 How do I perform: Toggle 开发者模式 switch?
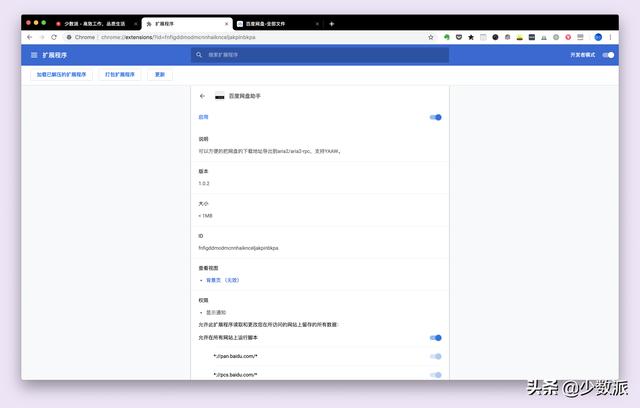(x=608, y=55)
